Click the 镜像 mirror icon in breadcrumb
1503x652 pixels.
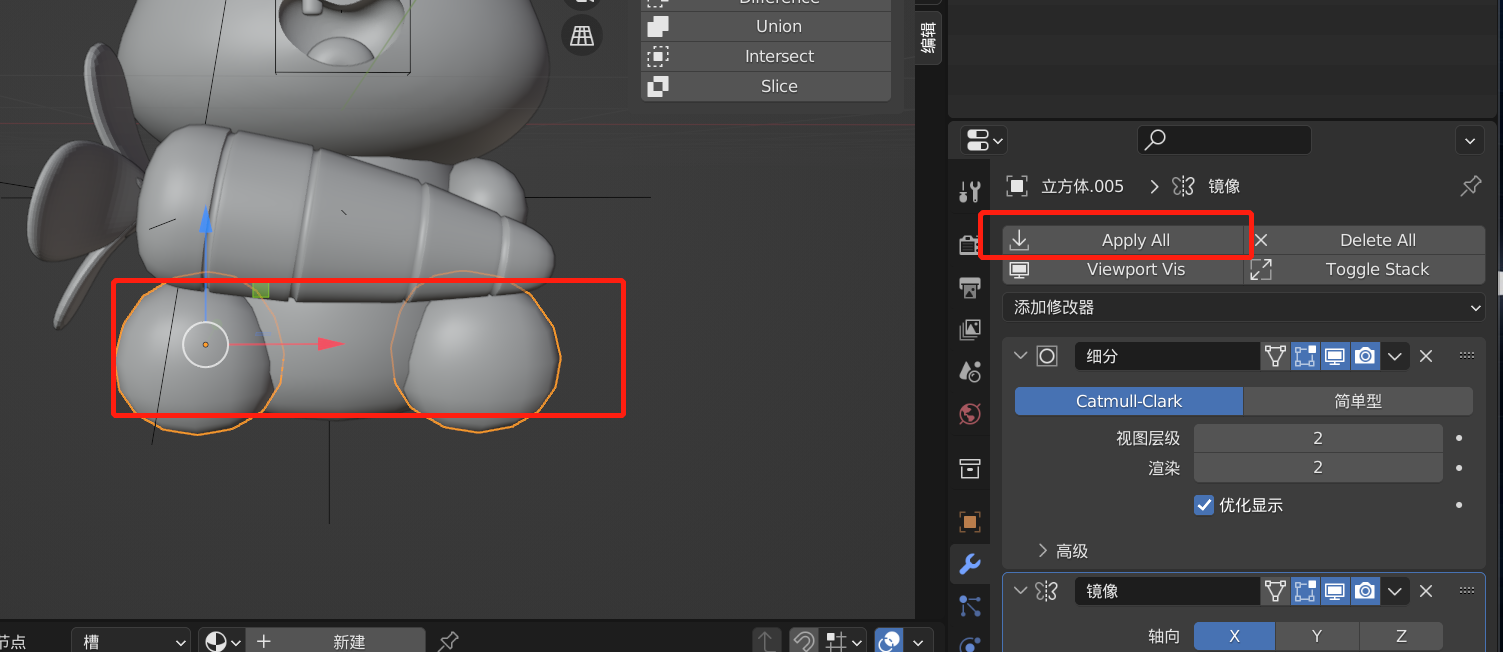1184,186
